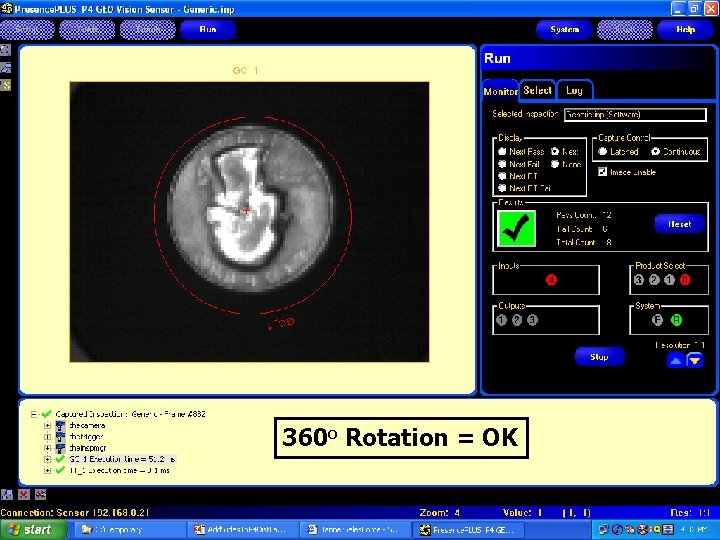Reset the pass and fail counts
The height and width of the screenshot is (540, 720).
click(x=680, y=224)
